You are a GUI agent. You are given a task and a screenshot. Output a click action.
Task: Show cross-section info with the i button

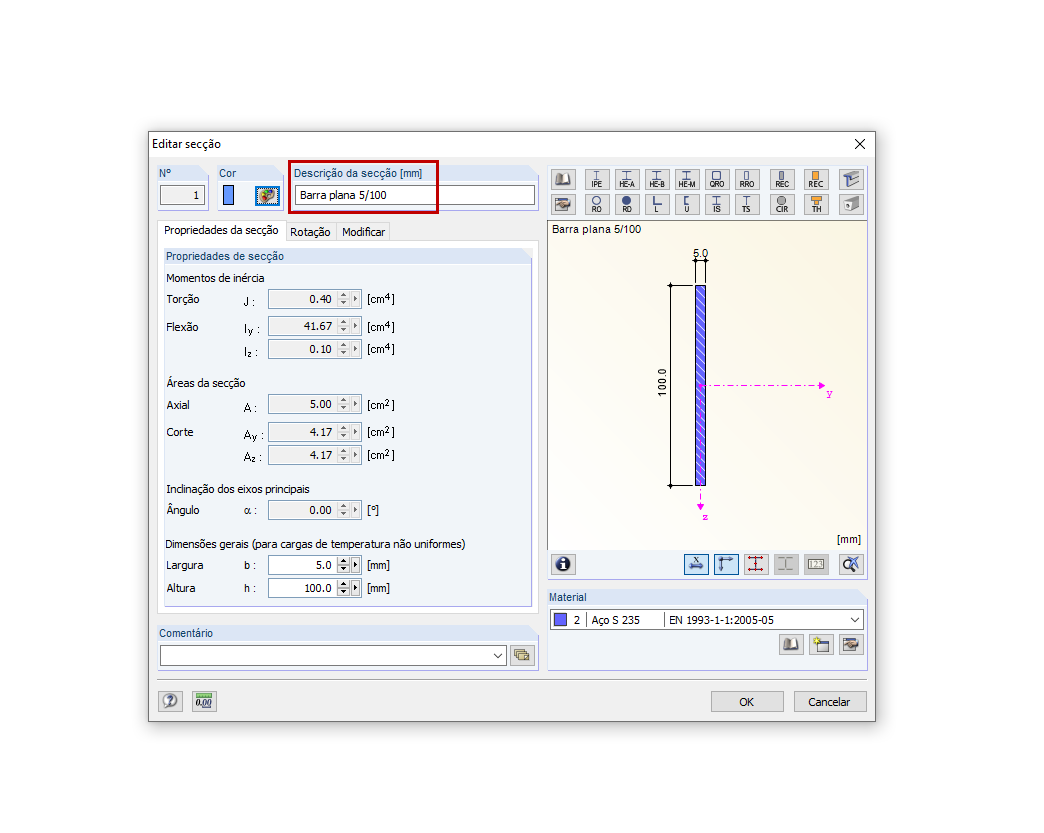[563, 564]
